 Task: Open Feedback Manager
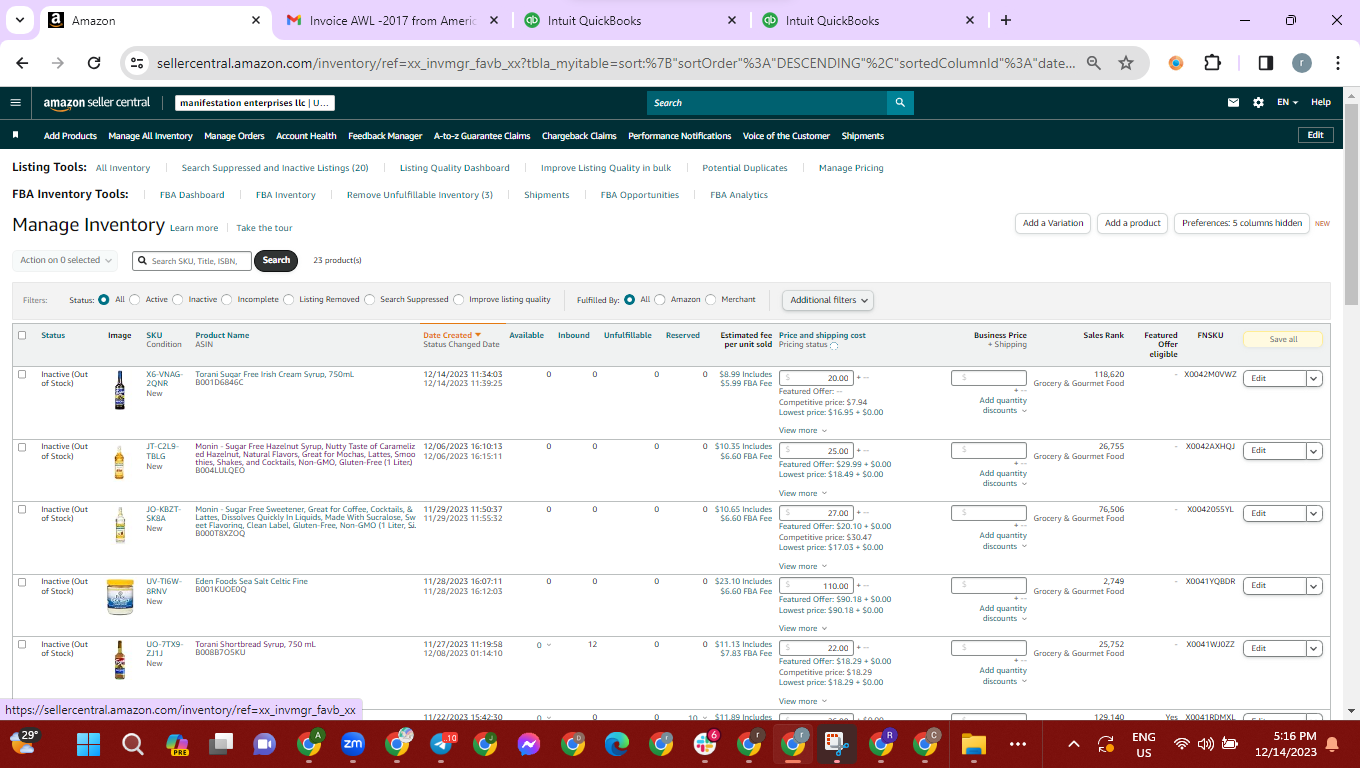coord(385,136)
